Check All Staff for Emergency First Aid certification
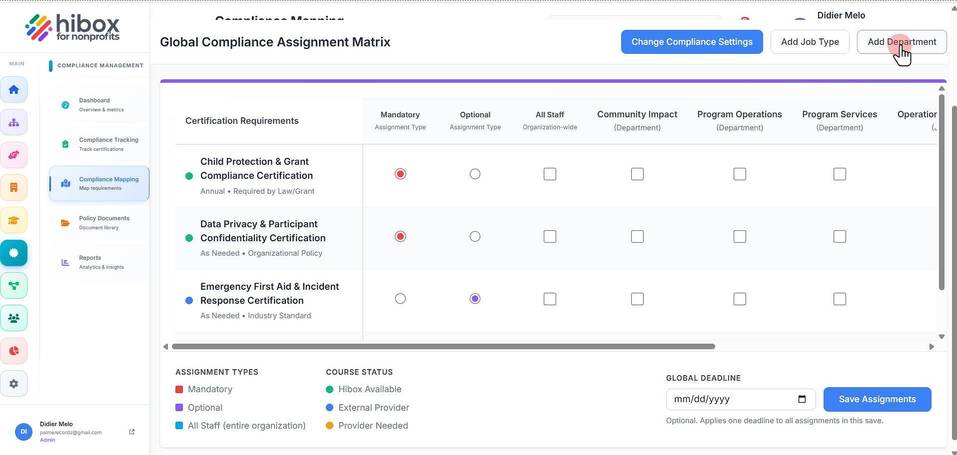 [x=550, y=299]
